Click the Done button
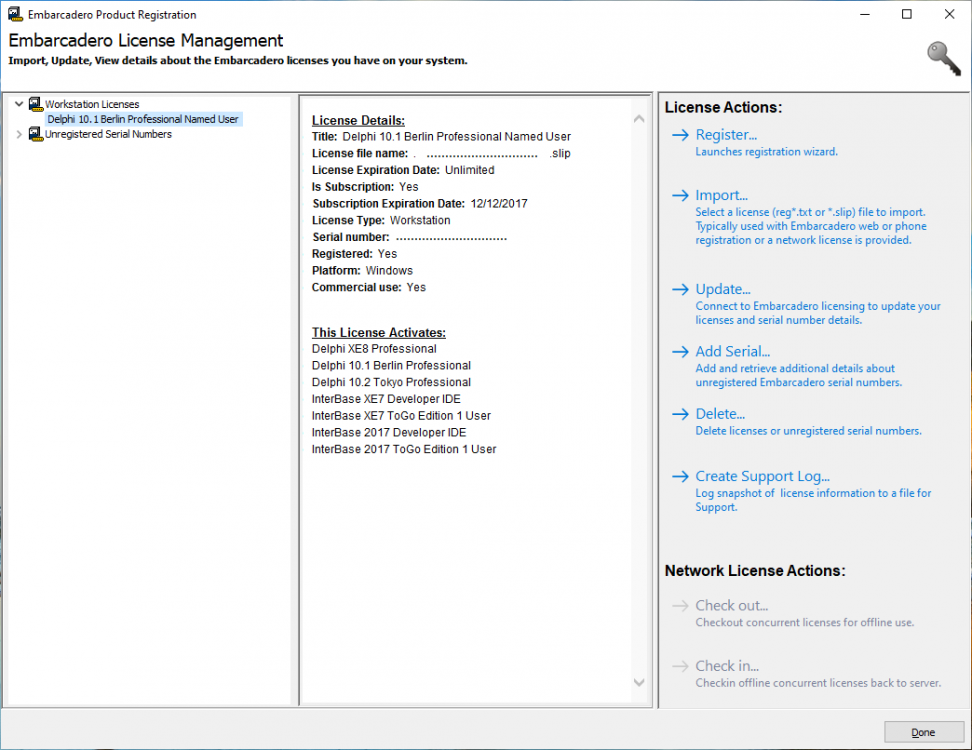 (923, 732)
